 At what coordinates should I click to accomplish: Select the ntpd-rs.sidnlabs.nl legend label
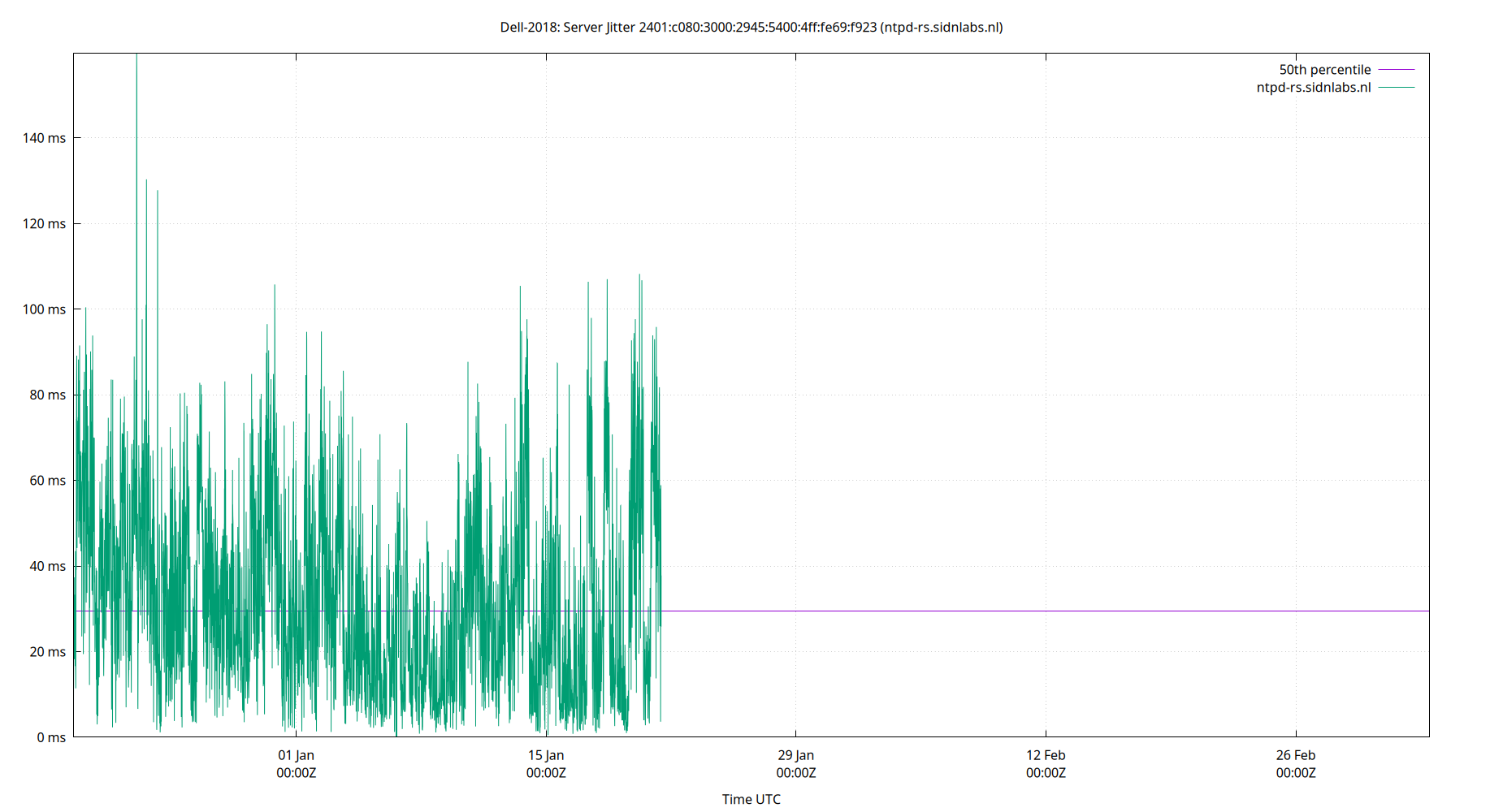tap(1314, 87)
